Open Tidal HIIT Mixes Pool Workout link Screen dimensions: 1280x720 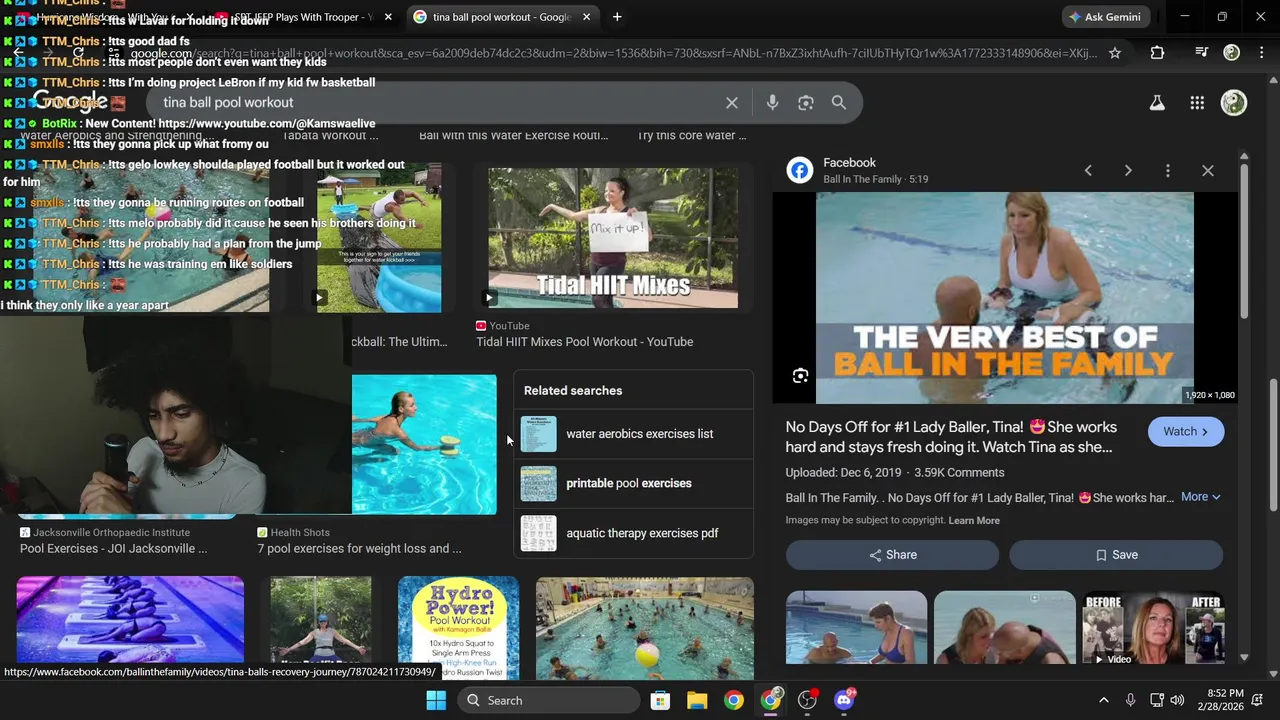click(x=584, y=342)
